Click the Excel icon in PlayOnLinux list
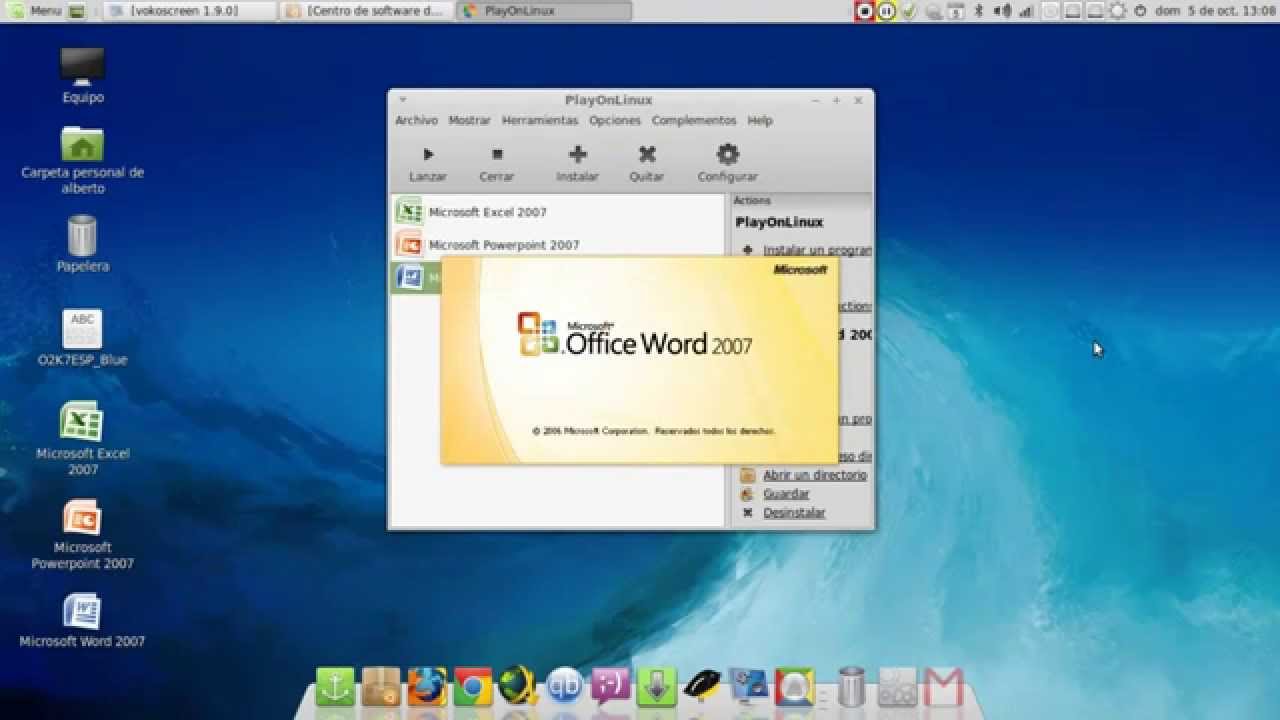This screenshot has height=720, width=1280. point(409,211)
